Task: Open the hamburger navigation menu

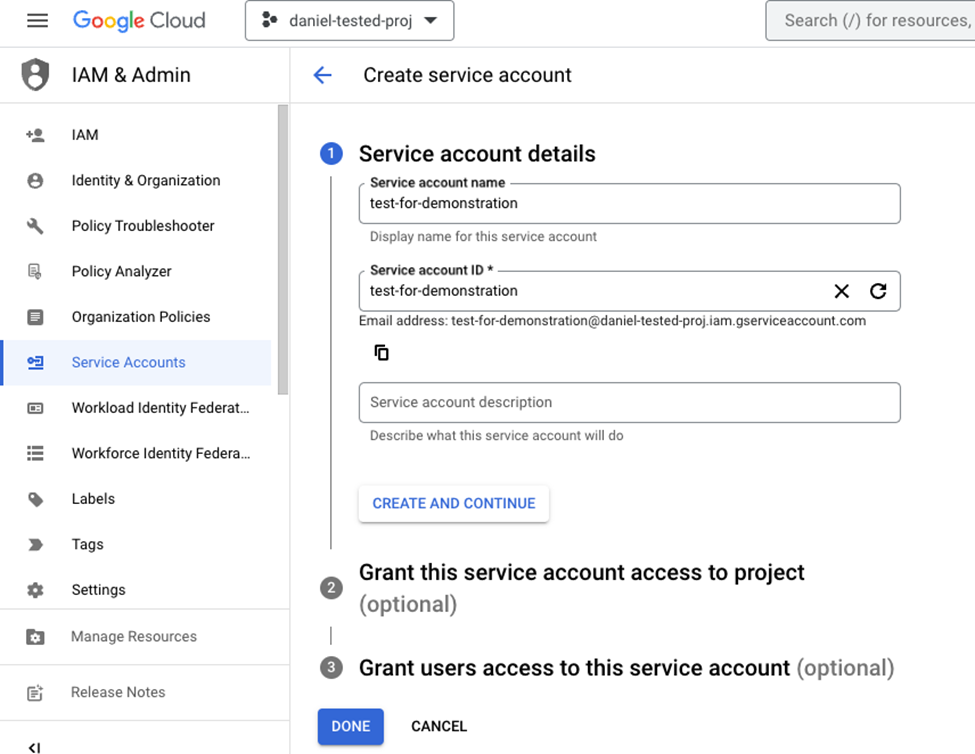Action: tap(37, 21)
